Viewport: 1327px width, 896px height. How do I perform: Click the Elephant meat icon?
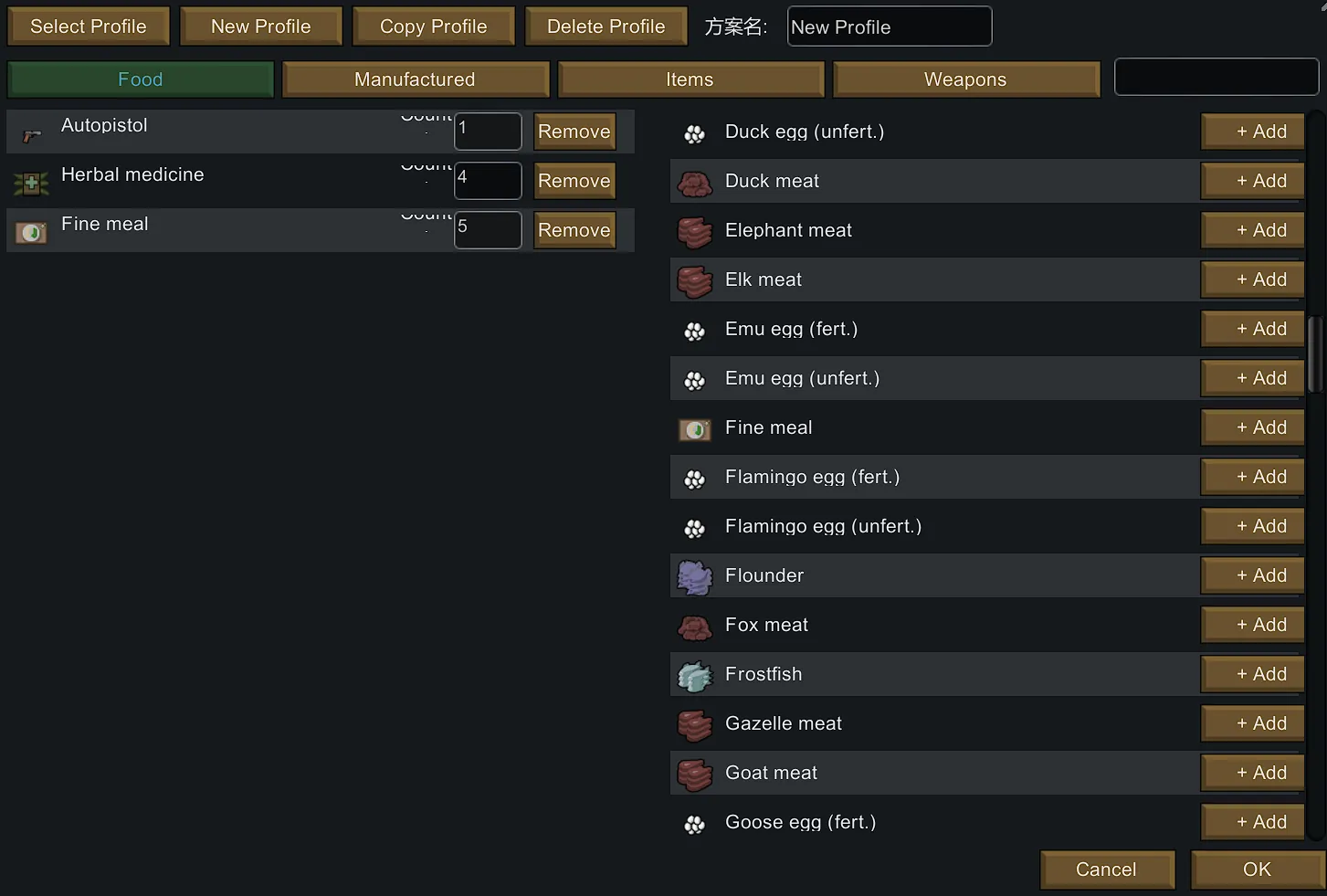coord(695,232)
